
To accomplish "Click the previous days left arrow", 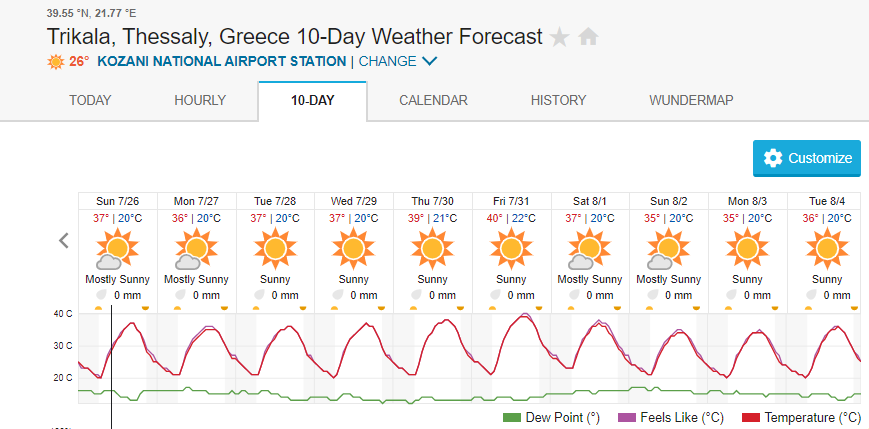I will (64, 240).
